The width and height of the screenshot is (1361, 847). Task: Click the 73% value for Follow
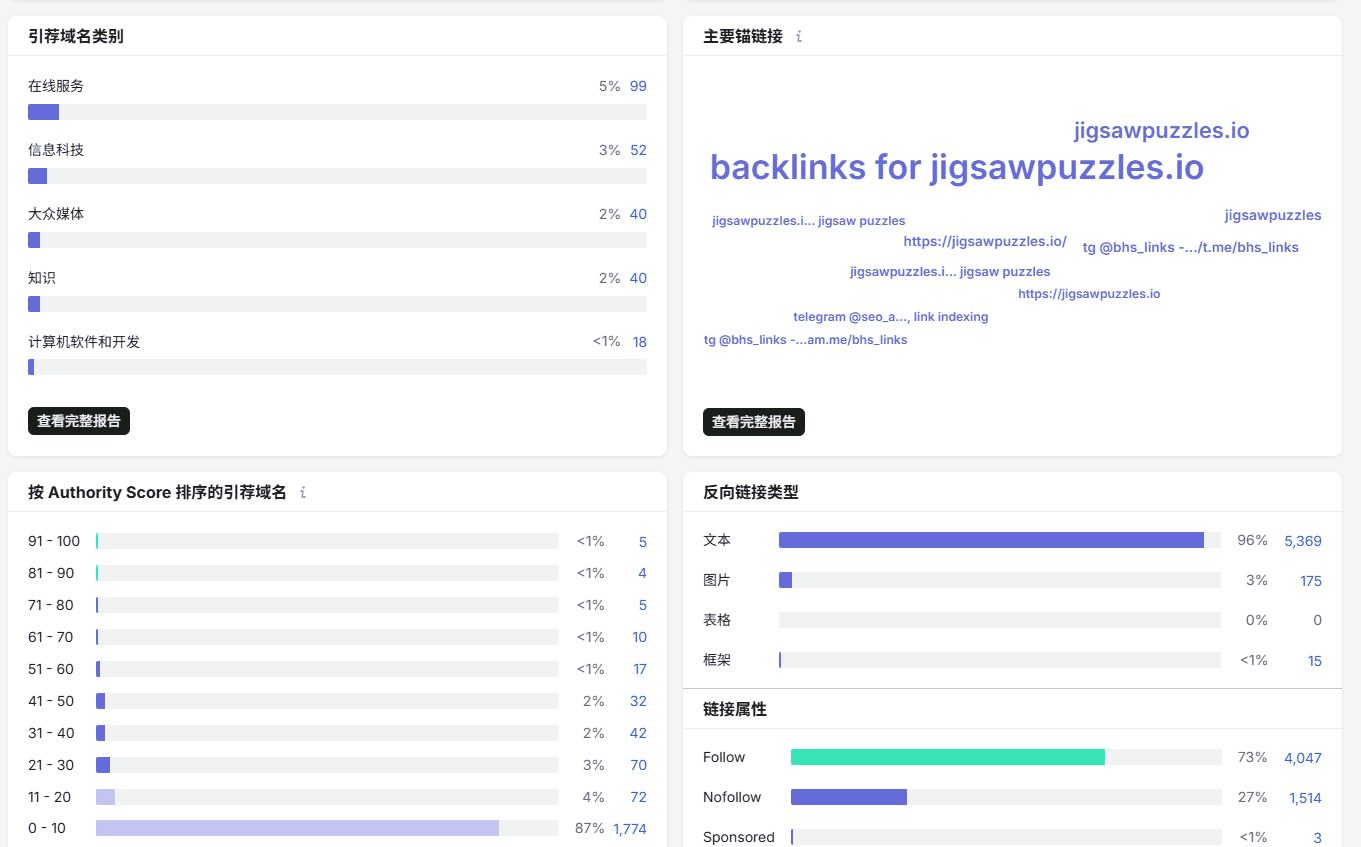coord(1253,758)
